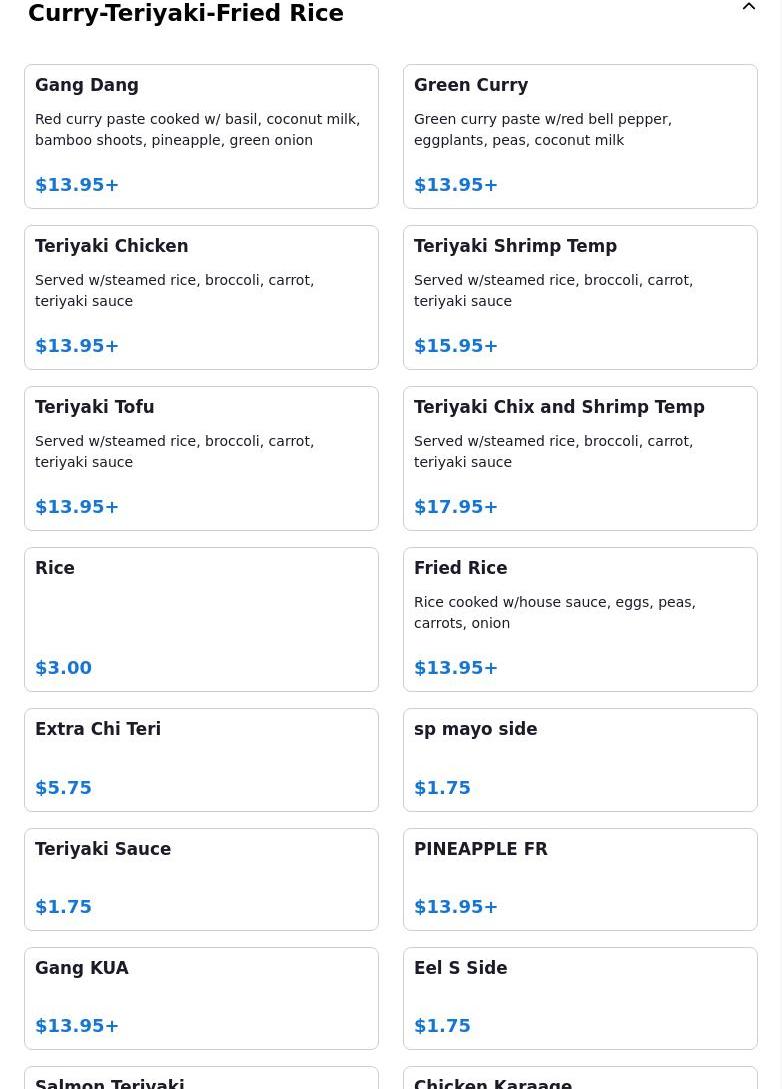Choose Teriyaki Chicken from the menu

(x=201, y=297)
